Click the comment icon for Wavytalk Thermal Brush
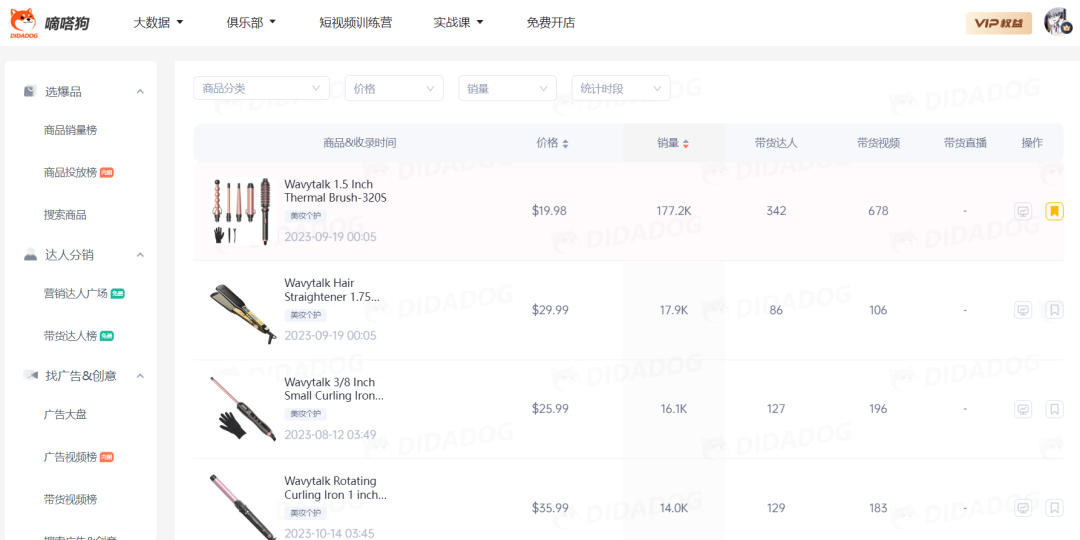Viewport: 1080px width, 540px height. (1023, 211)
